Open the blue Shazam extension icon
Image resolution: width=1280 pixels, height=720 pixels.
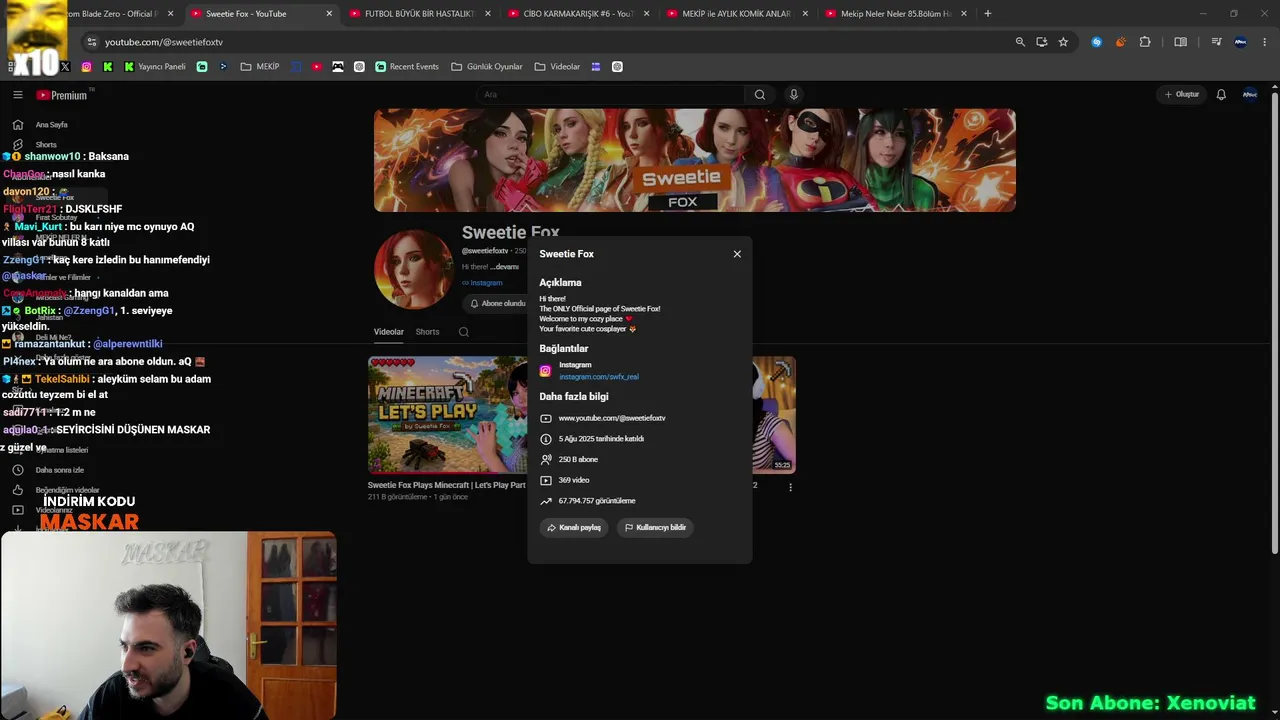(x=1097, y=42)
